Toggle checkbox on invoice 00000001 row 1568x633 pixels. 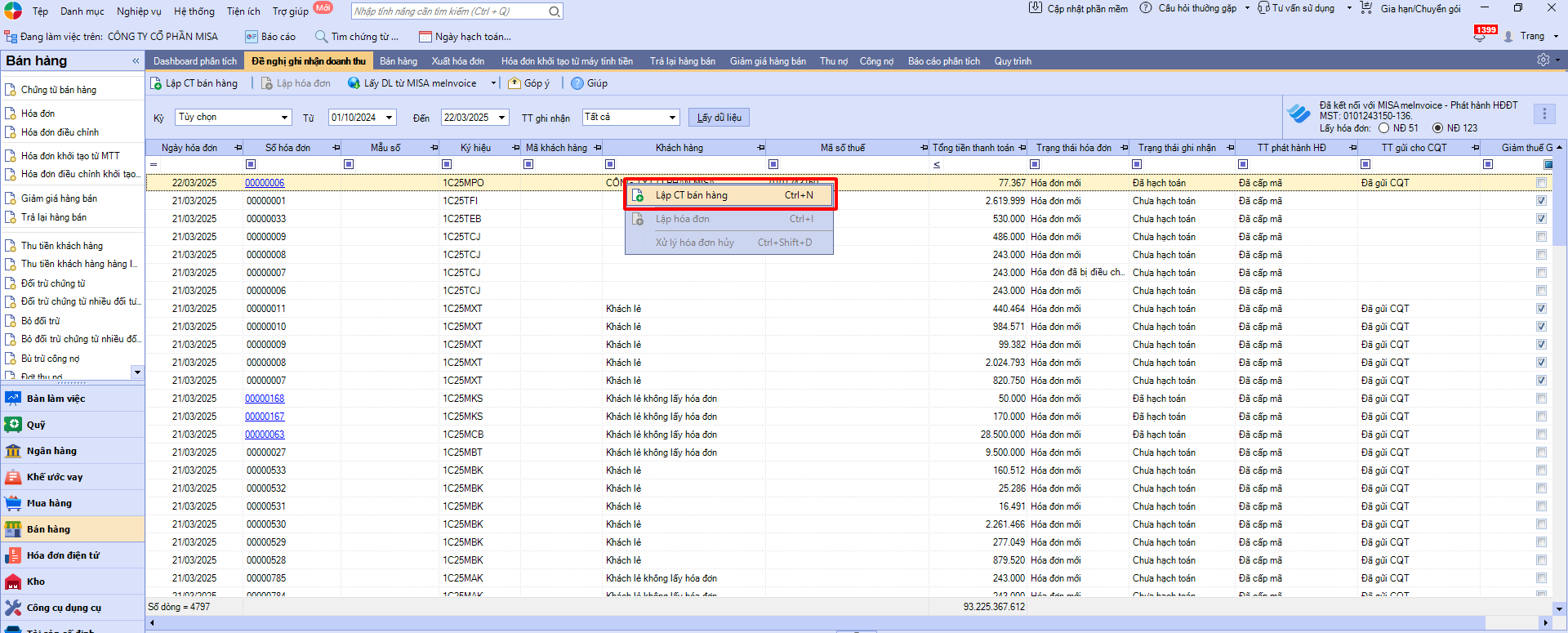coord(1541,201)
